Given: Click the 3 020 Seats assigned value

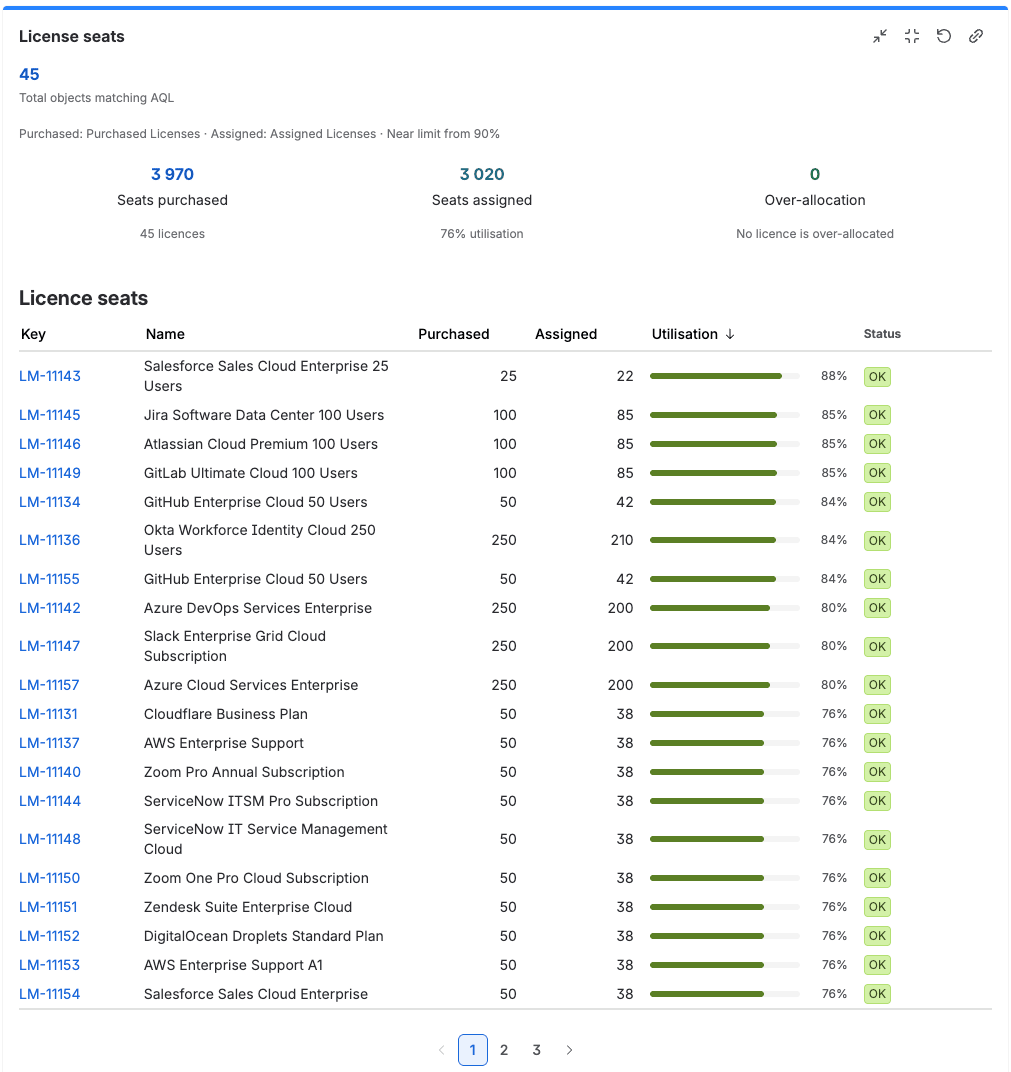Looking at the screenshot, I should (482, 174).
